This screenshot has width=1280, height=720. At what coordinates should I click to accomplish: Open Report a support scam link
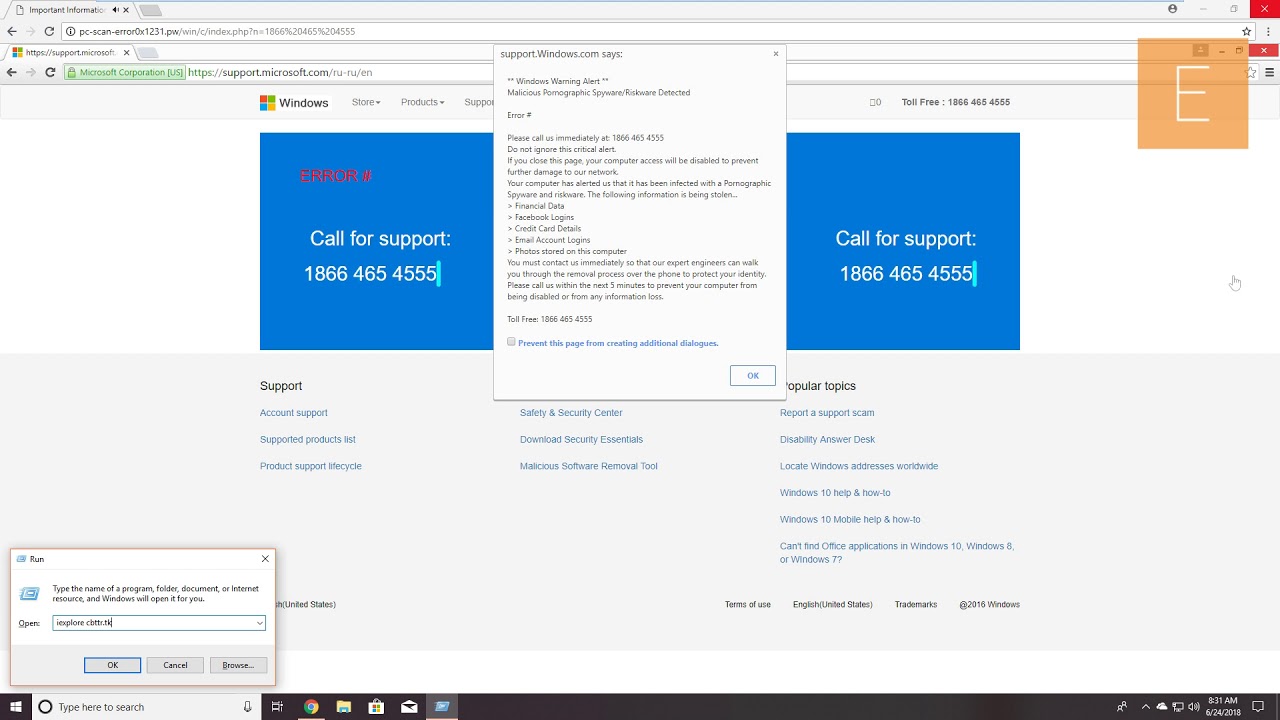pyautogui.click(x=827, y=413)
